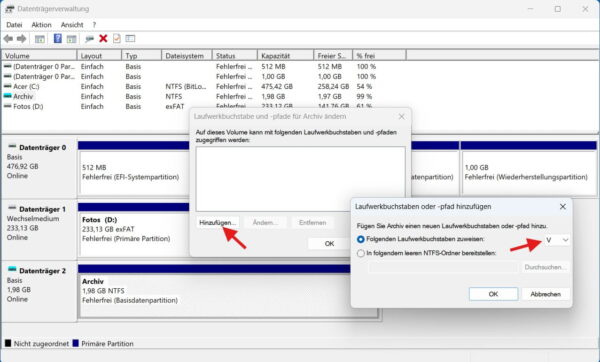Viewport: 600px width, 362px height.
Task: Click the disk icon beside Datenträger 0
Action: tap(12, 147)
